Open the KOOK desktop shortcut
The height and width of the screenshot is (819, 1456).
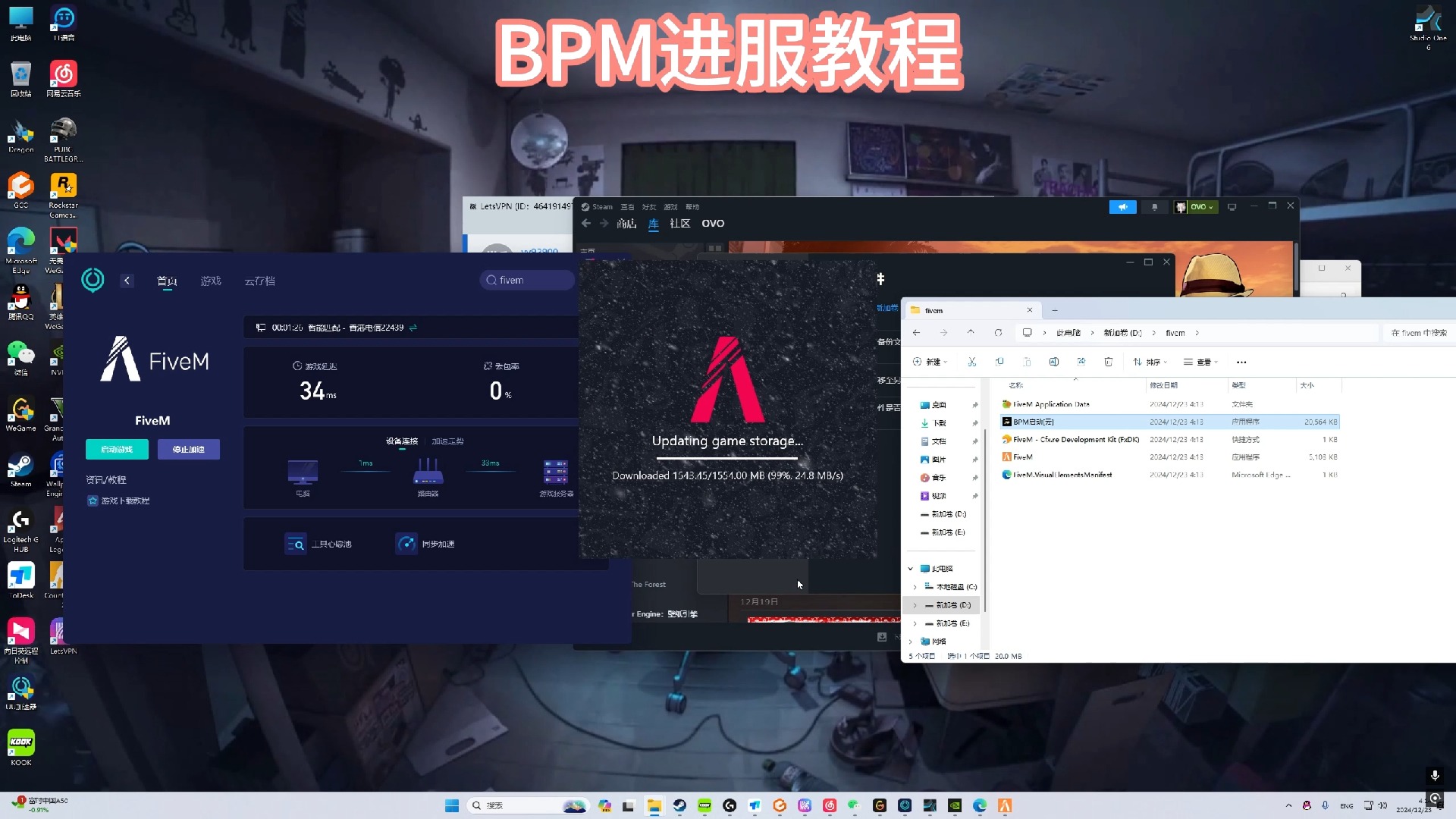21,748
